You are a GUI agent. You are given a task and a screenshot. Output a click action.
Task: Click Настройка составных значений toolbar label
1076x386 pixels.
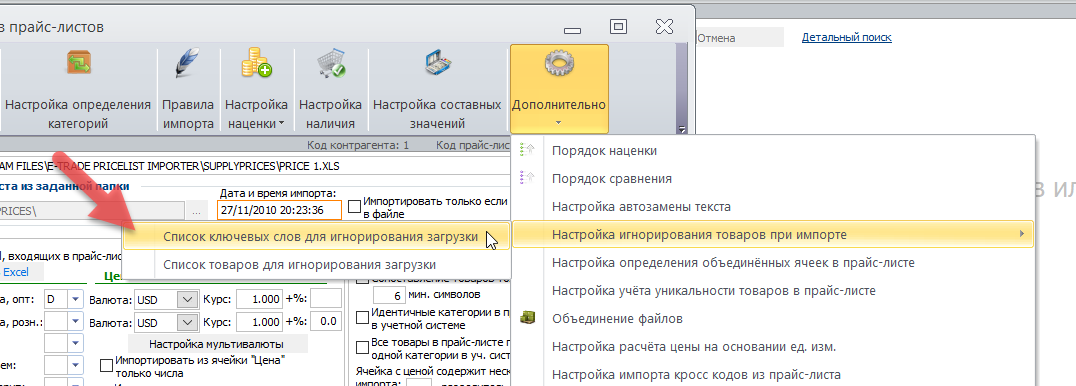[437, 115]
